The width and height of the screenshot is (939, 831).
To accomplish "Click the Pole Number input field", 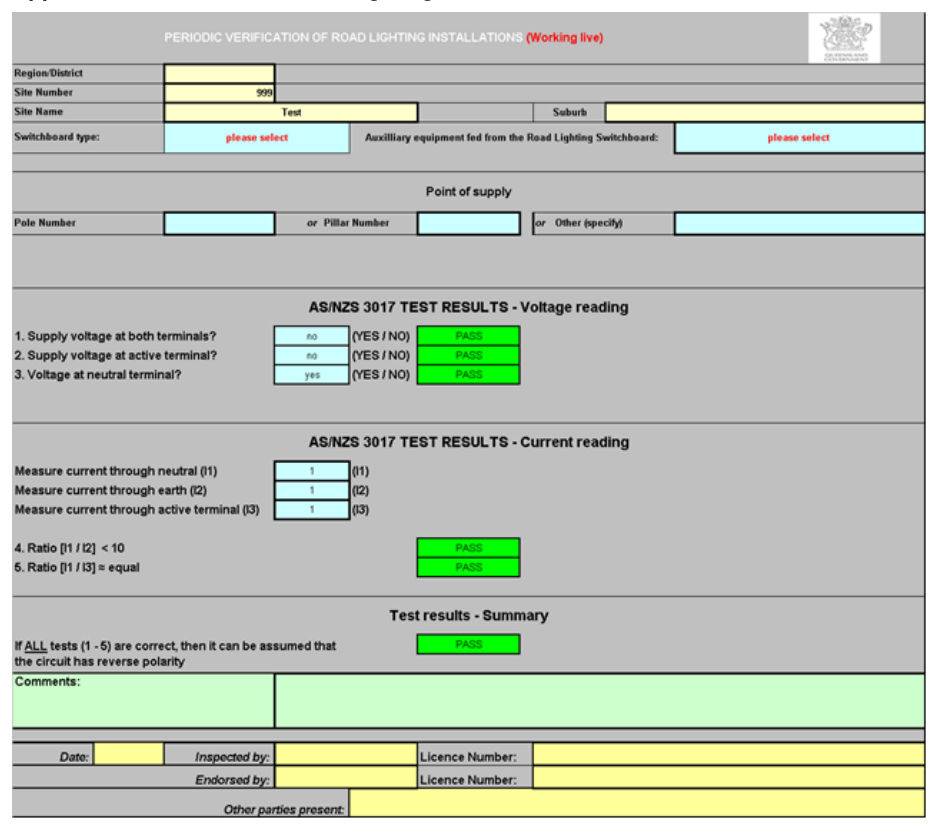I will point(219,223).
